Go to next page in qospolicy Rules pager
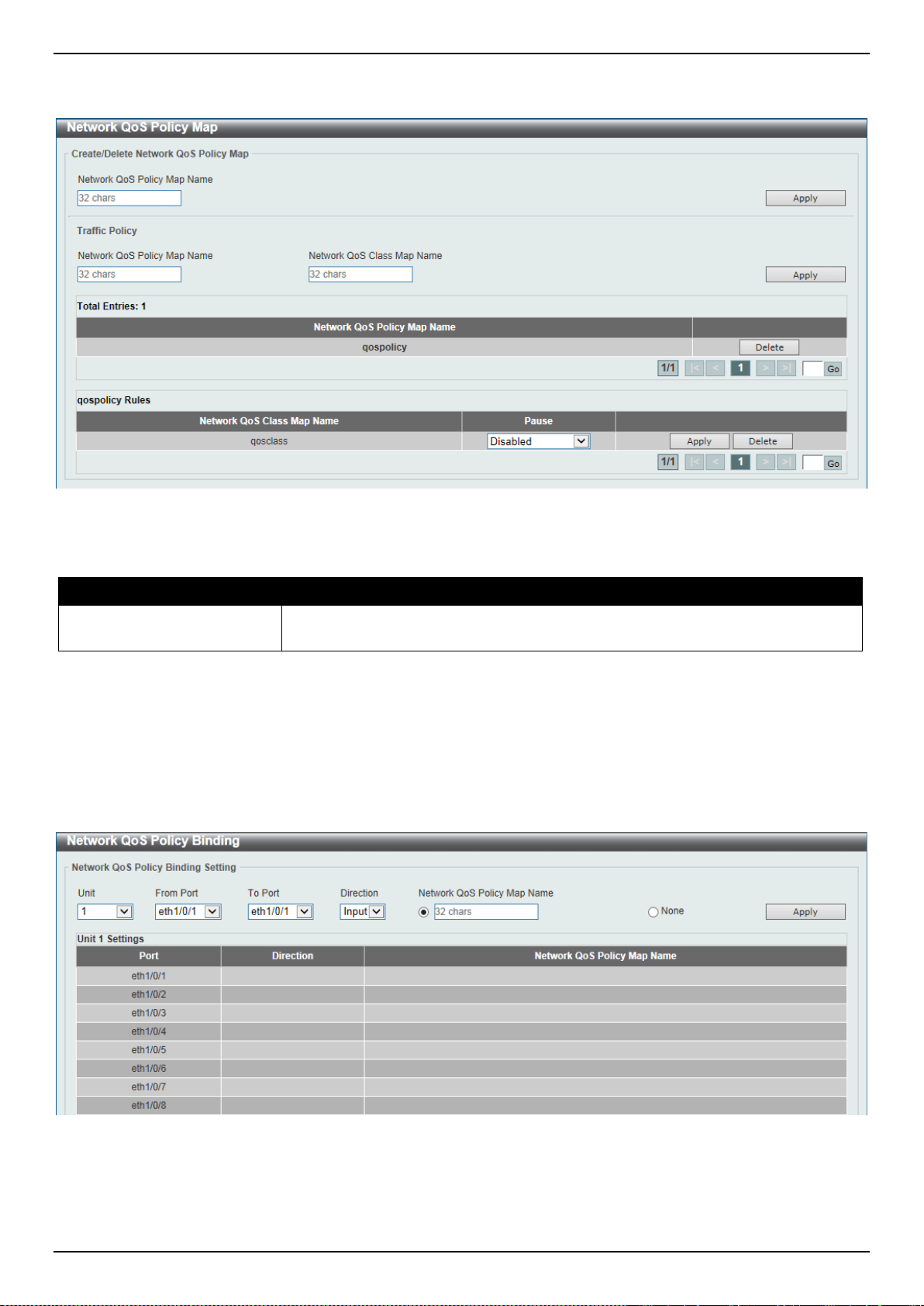 tap(766, 462)
